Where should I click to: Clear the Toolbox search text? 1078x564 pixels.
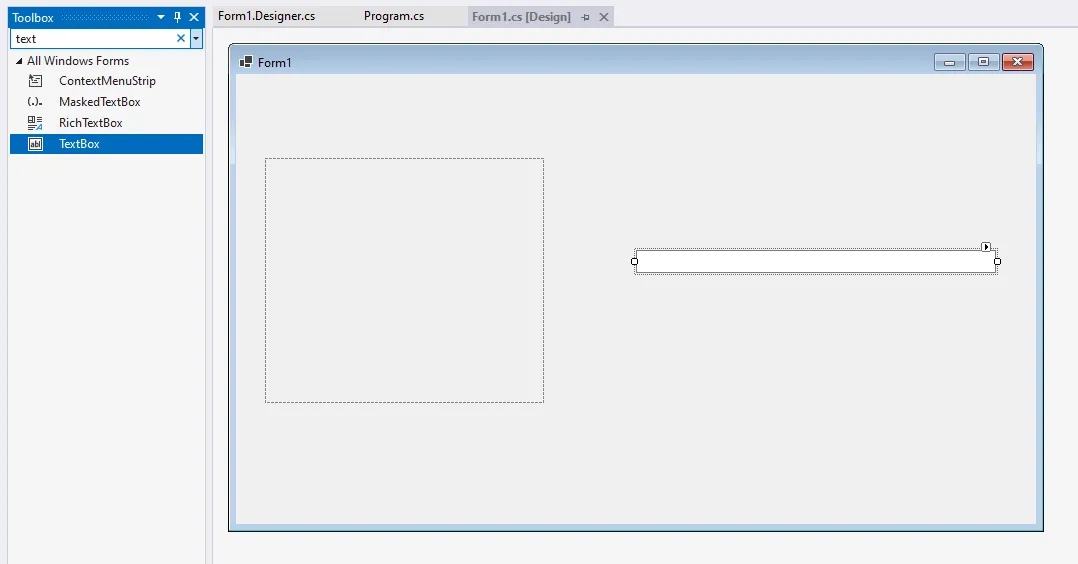point(181,38)
